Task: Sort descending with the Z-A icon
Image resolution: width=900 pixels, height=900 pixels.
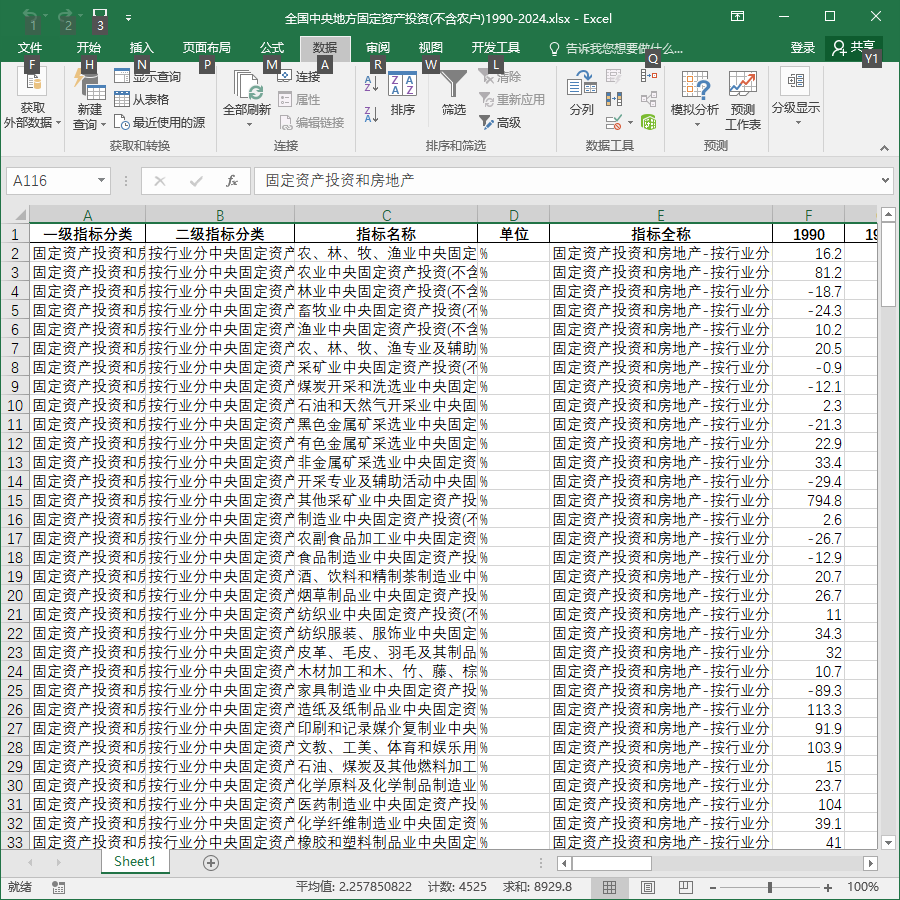Action: click(371, 114)
